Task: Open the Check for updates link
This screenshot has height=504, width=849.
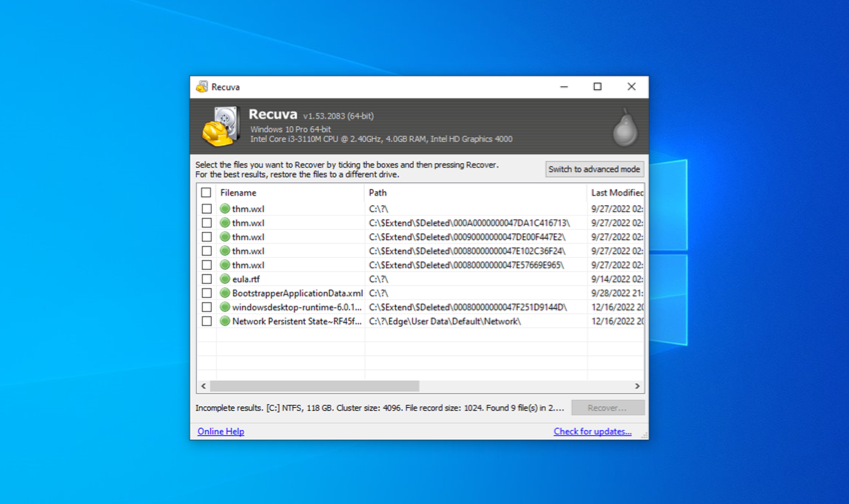Action: click(x=592, y=431)
